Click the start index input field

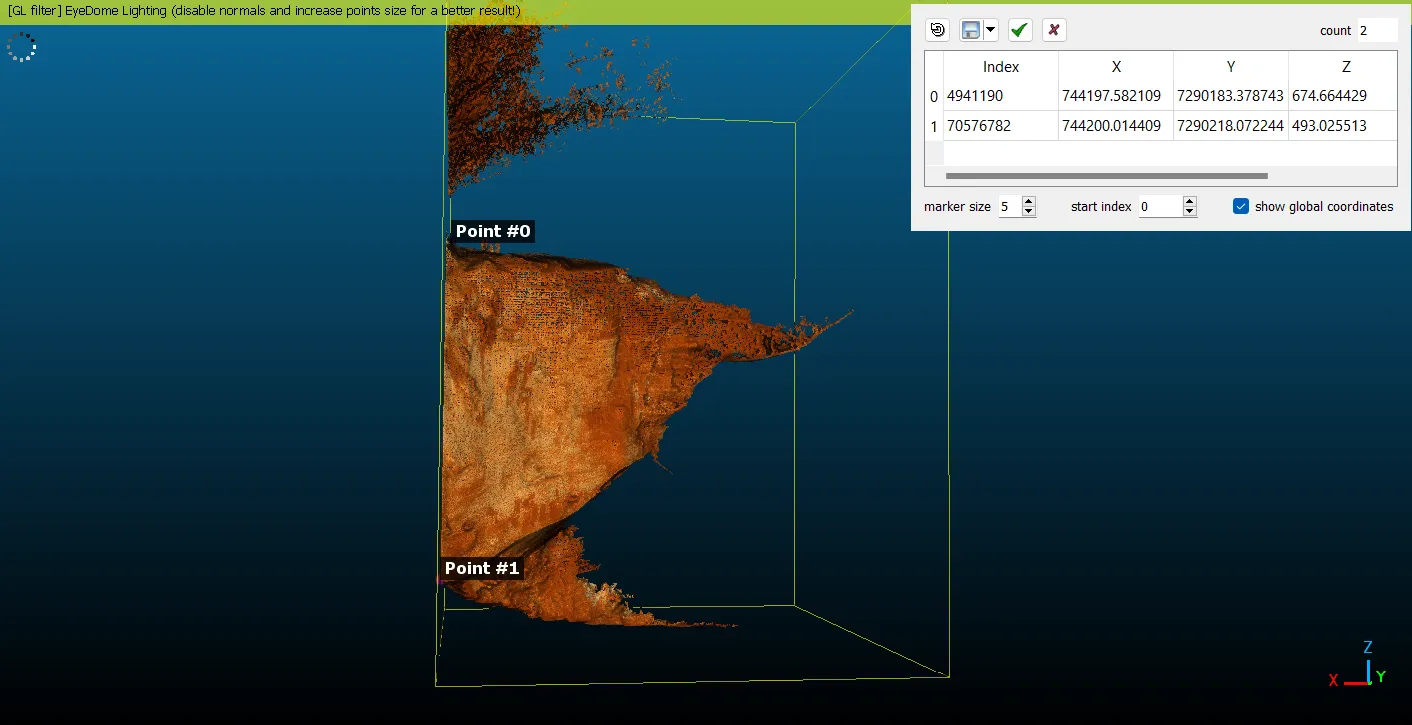1158,207
